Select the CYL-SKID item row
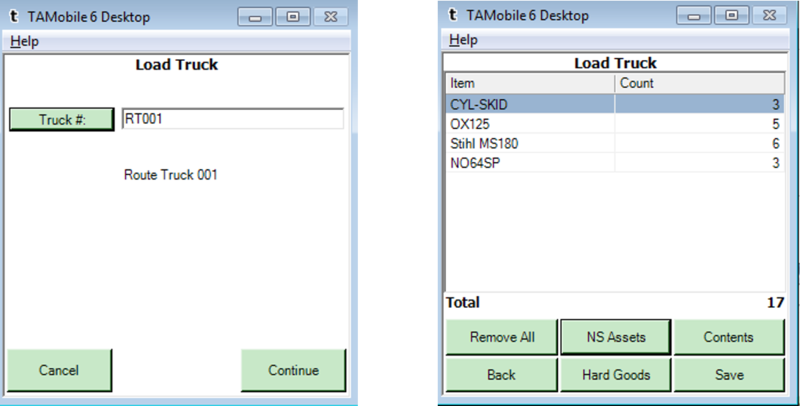 615,104
